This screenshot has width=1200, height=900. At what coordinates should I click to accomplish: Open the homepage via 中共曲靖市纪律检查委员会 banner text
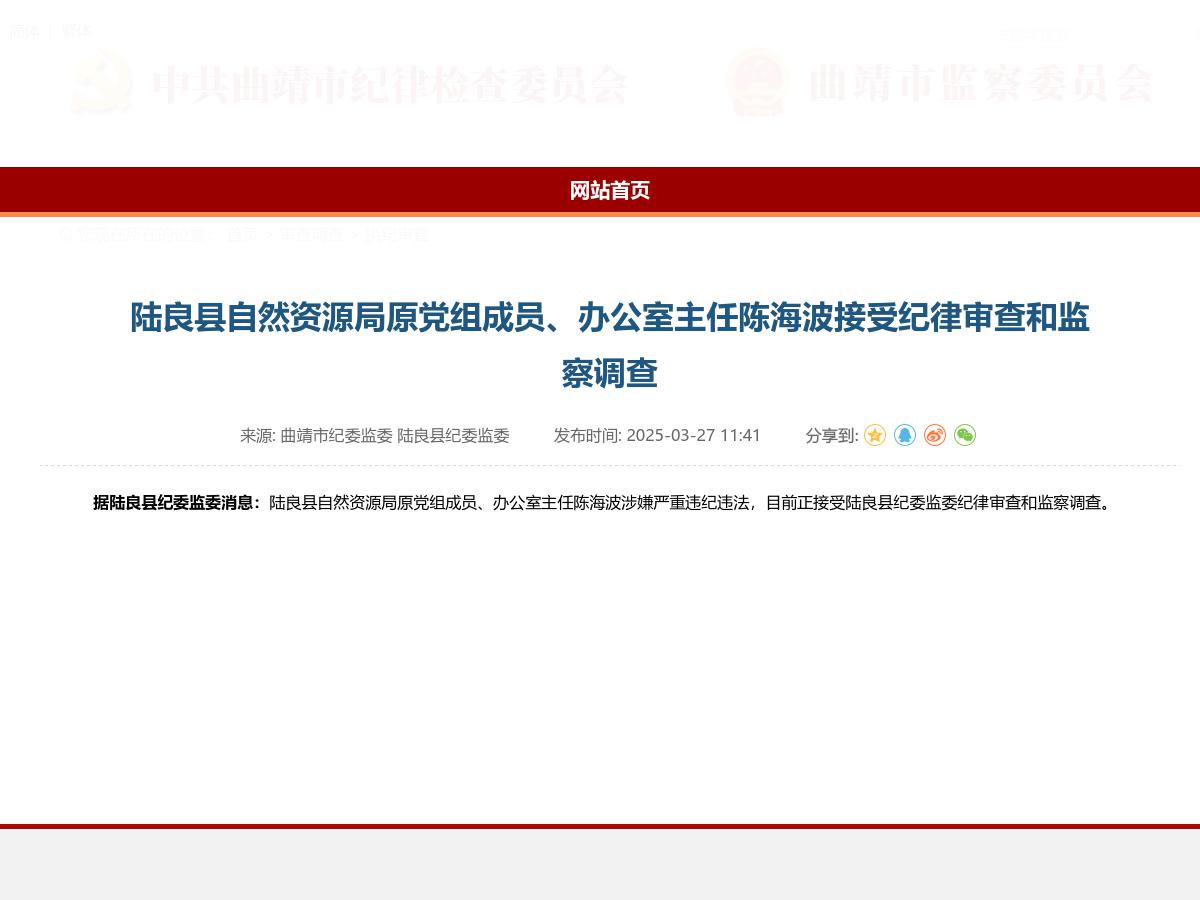[x=392, y=88]
